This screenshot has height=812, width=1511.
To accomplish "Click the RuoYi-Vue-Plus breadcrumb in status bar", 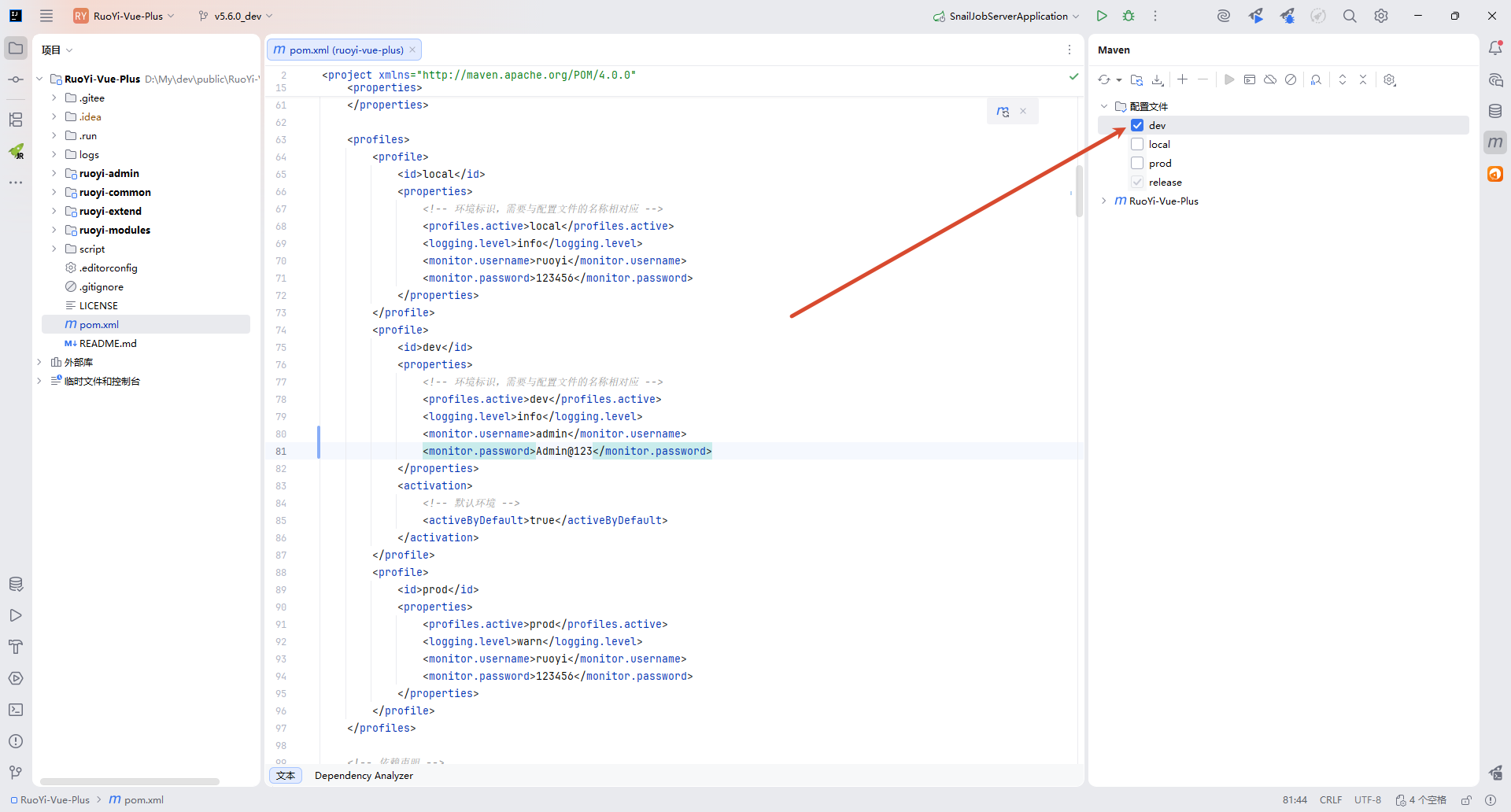I will pyautogui.click(x=54, y=799).
